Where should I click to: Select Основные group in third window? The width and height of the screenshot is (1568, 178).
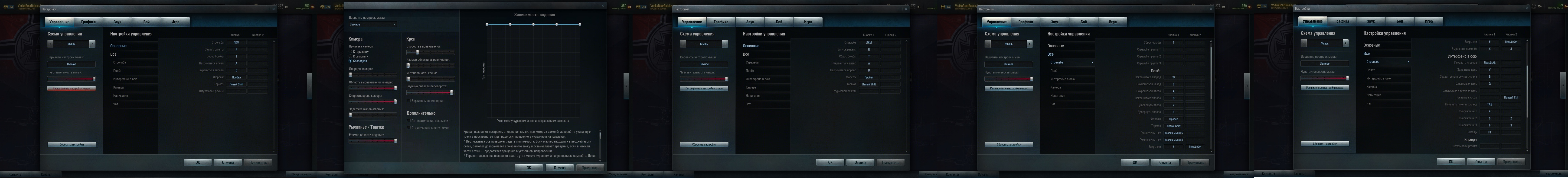[x=766, y=46]
